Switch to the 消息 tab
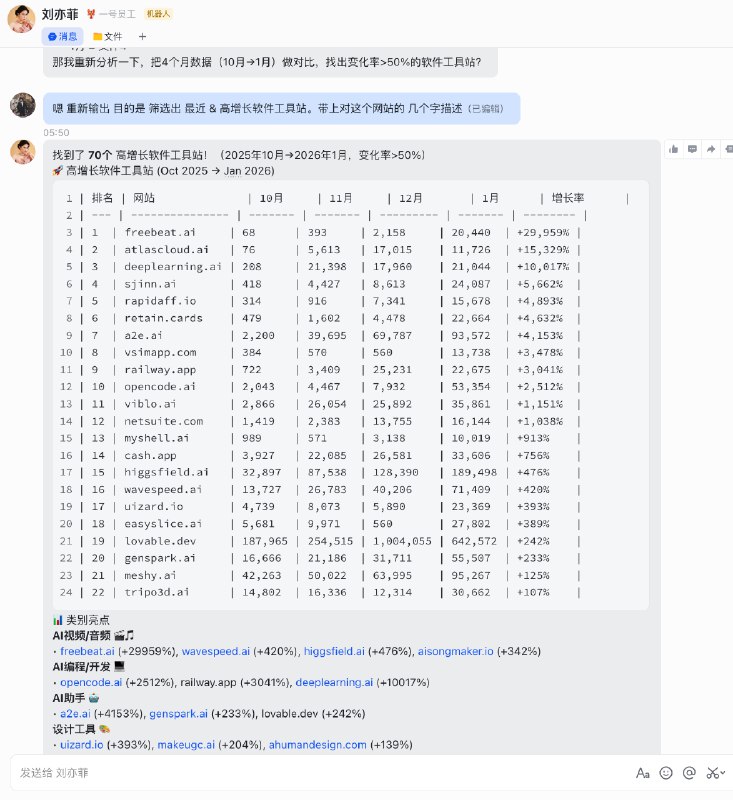733x800 pixels. [62, 36]
